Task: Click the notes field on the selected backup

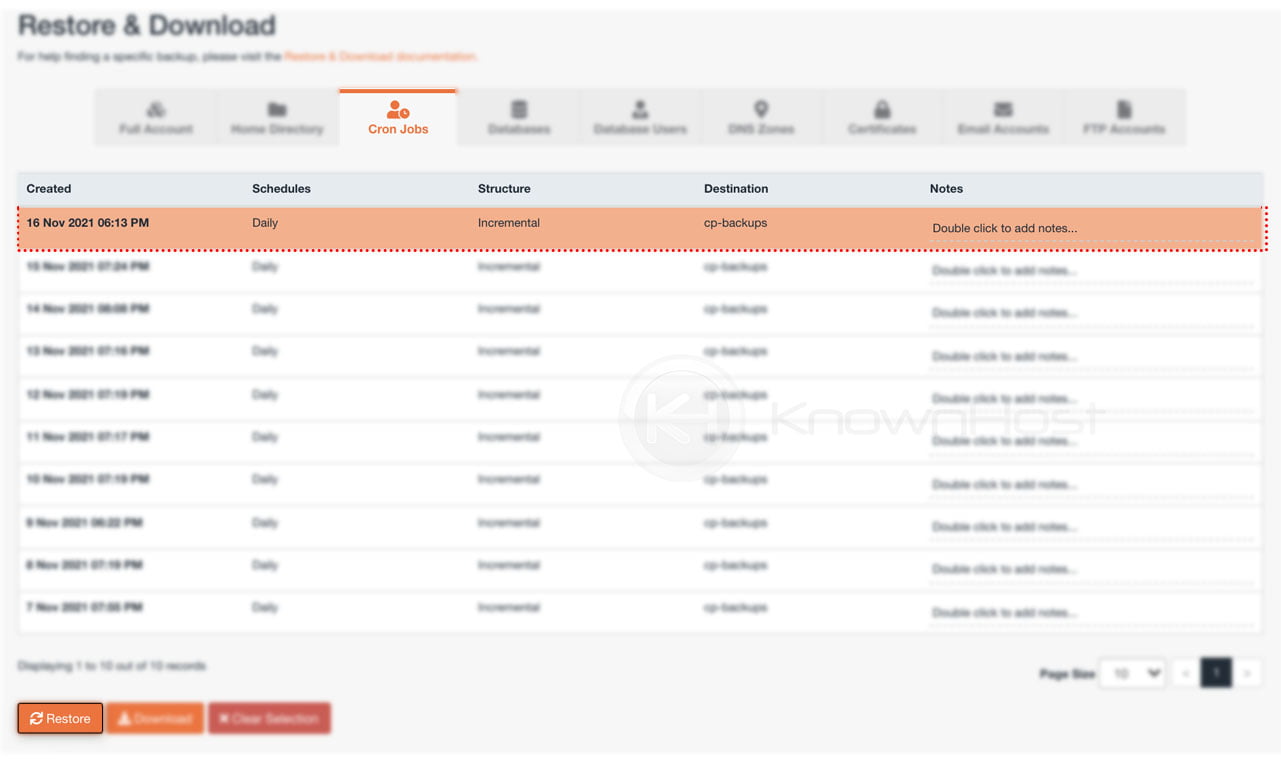Action: tap(1004, 228)
